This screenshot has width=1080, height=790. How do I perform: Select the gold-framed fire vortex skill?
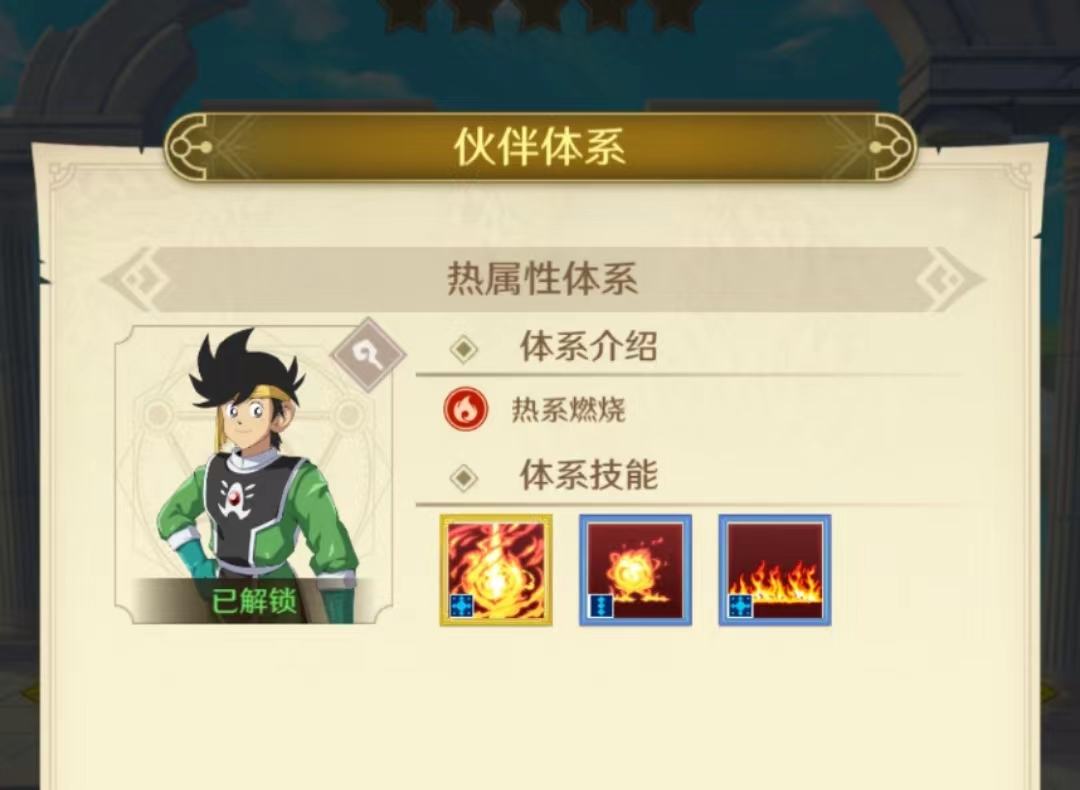click(496, 570)
